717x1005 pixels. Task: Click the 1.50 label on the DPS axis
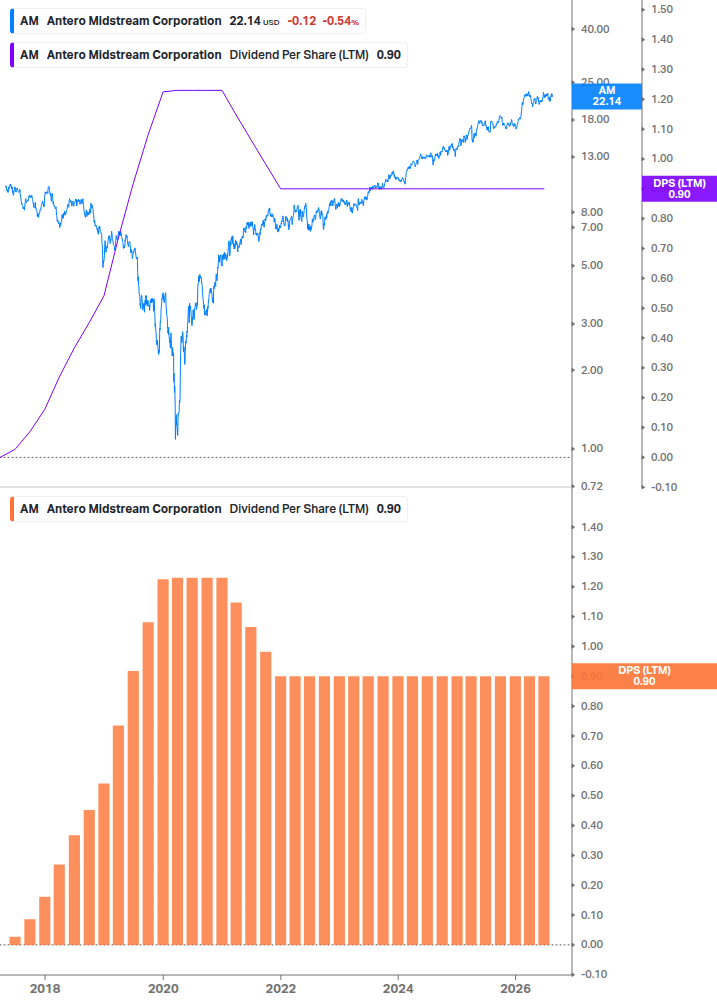(x=662, y=10)
